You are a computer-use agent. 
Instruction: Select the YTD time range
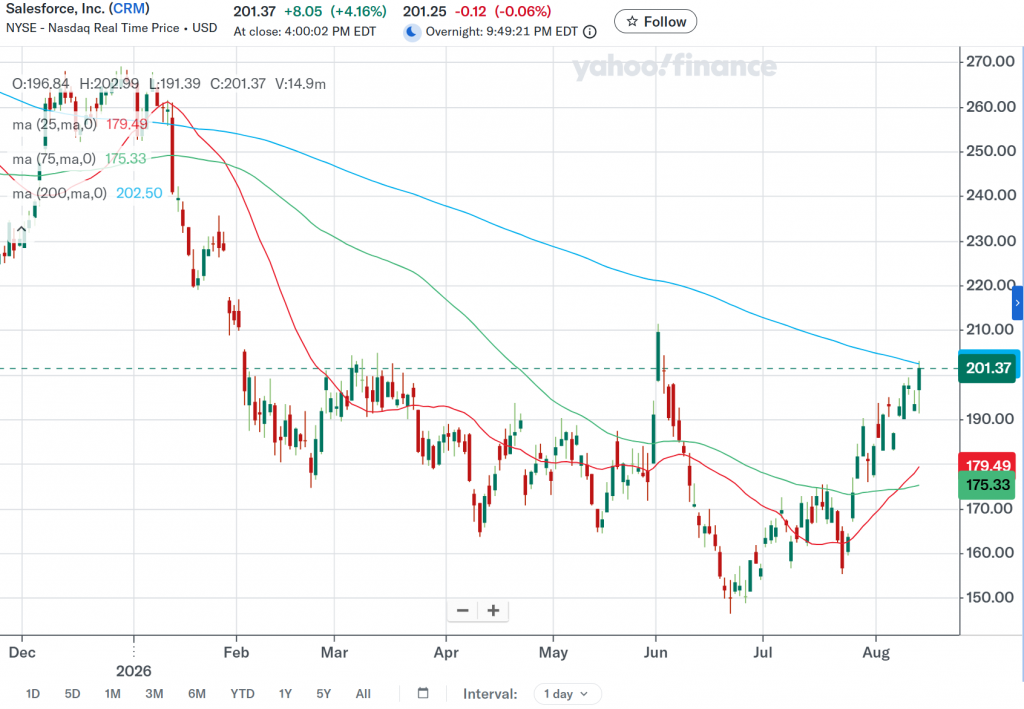[x=242, y=693]
